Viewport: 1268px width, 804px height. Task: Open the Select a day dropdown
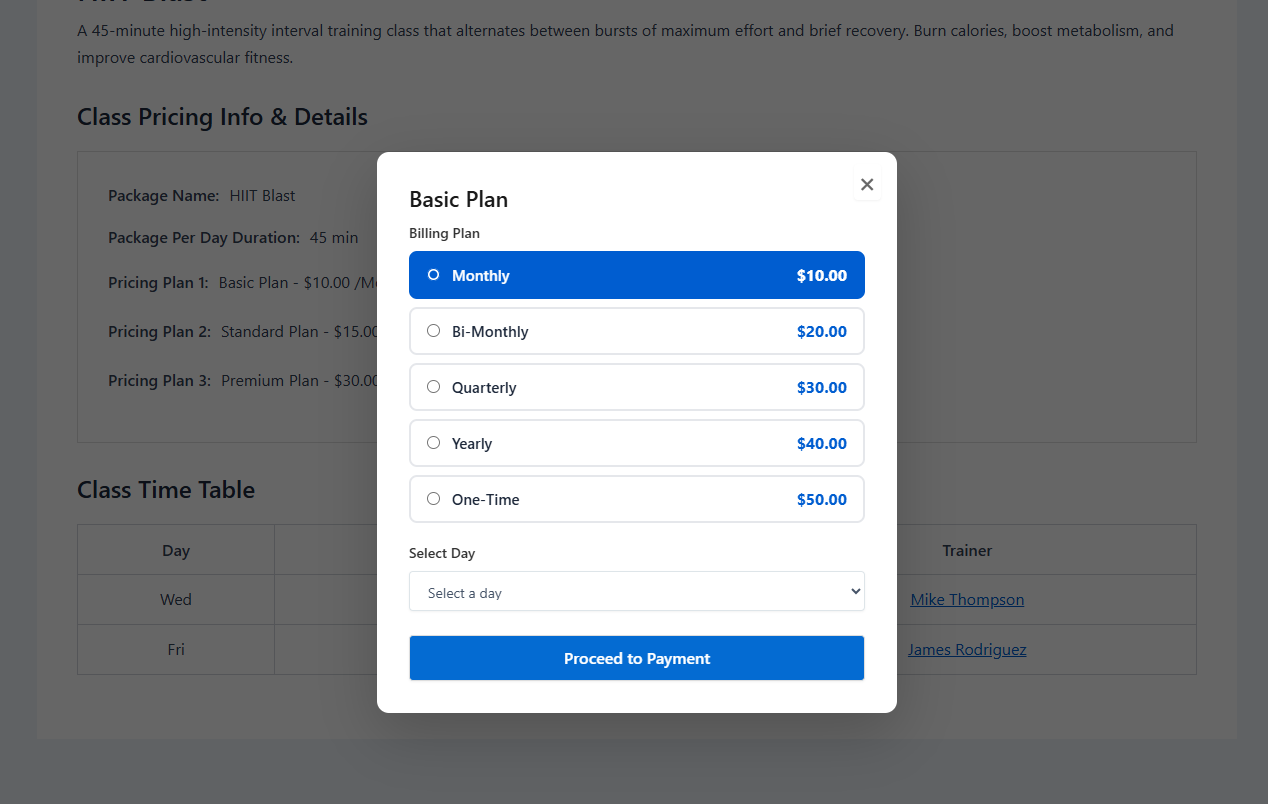click(x=636, y=592)
